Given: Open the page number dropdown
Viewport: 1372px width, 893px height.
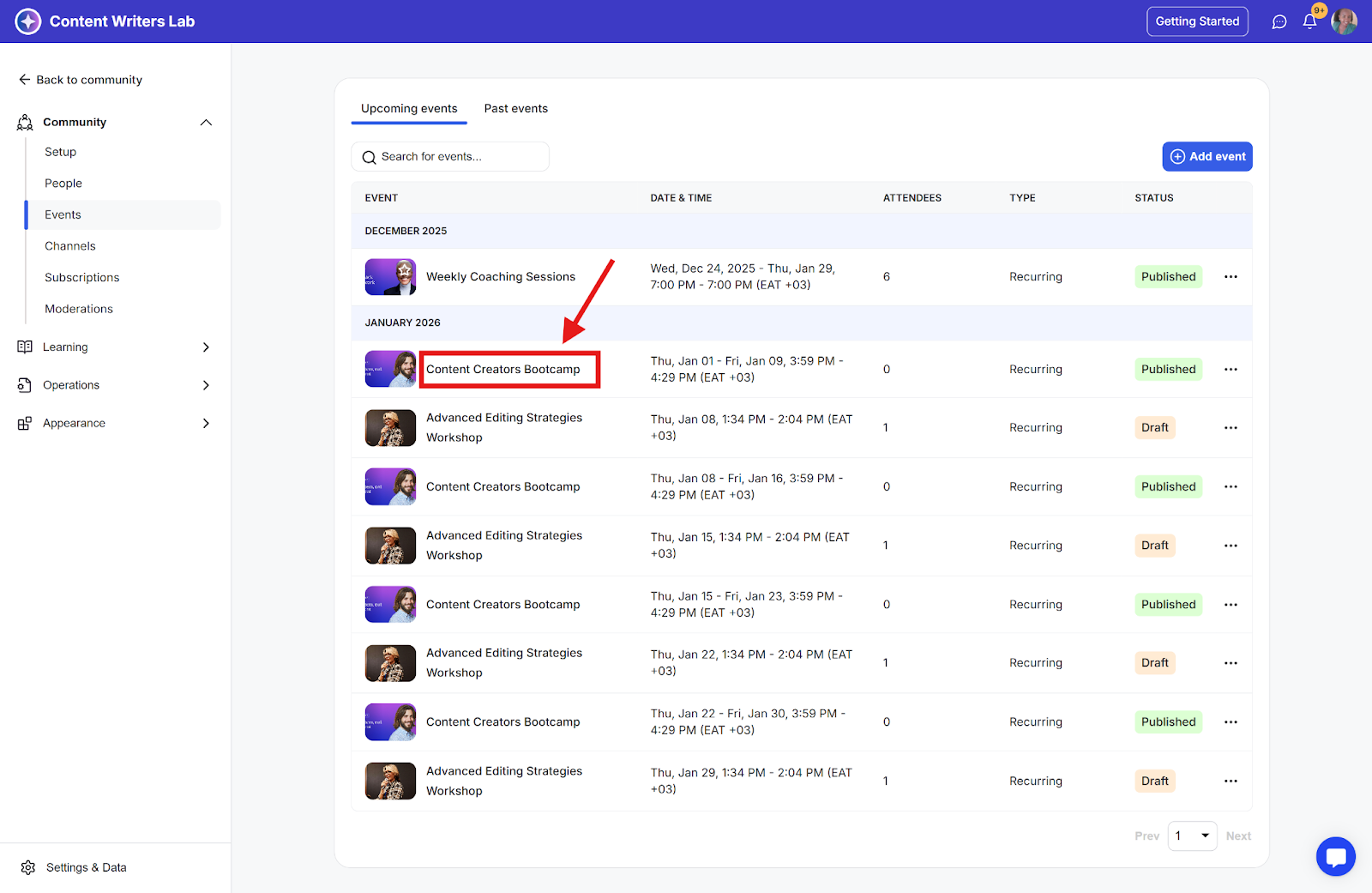Looking at the screenshot, I should [1192, 836].
